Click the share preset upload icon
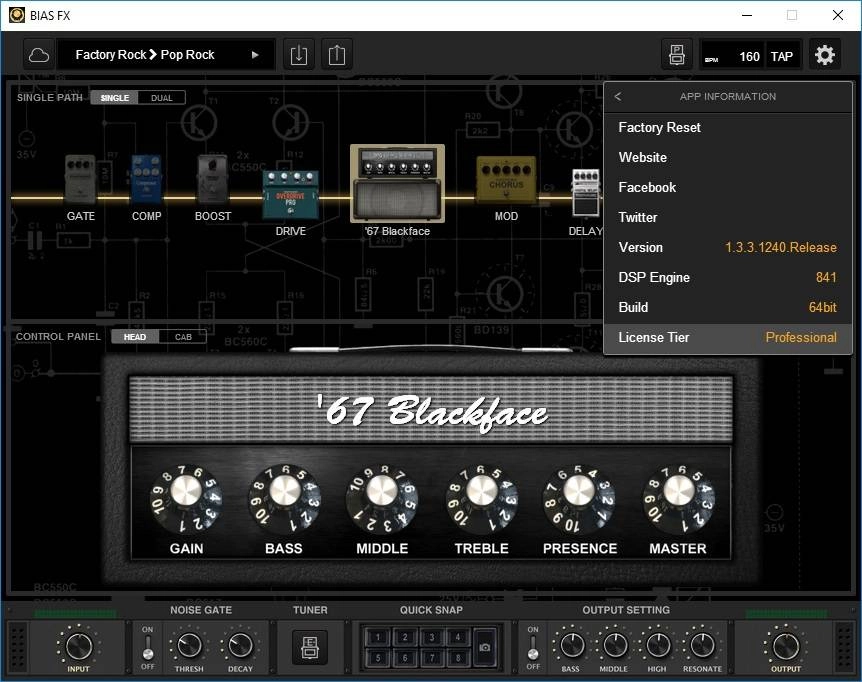This screenshot has height=682, width=862. (x=336, y=55)
